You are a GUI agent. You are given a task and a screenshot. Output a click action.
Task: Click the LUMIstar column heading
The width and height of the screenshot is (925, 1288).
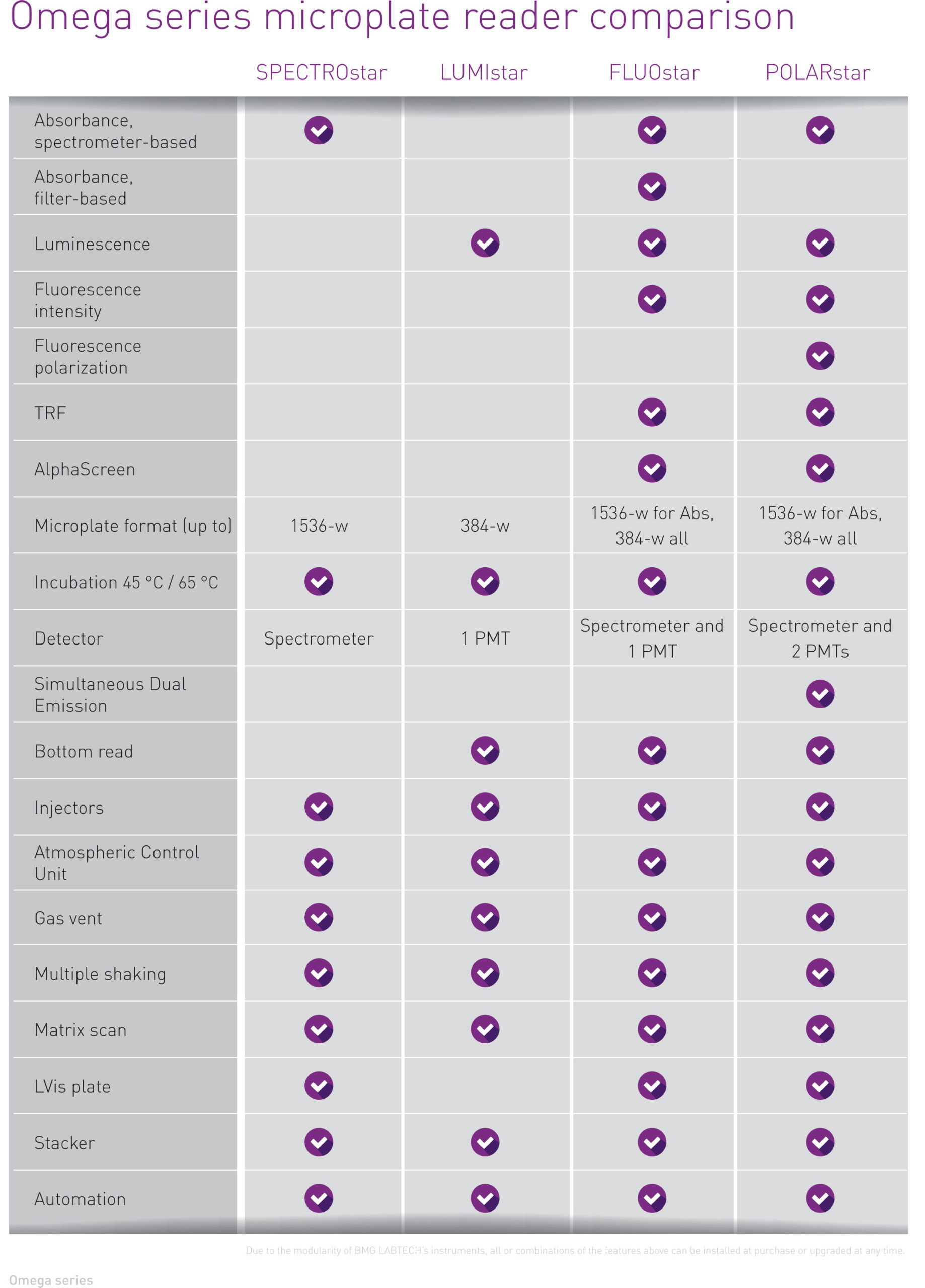pyautogui.click(x=484, y=72)
